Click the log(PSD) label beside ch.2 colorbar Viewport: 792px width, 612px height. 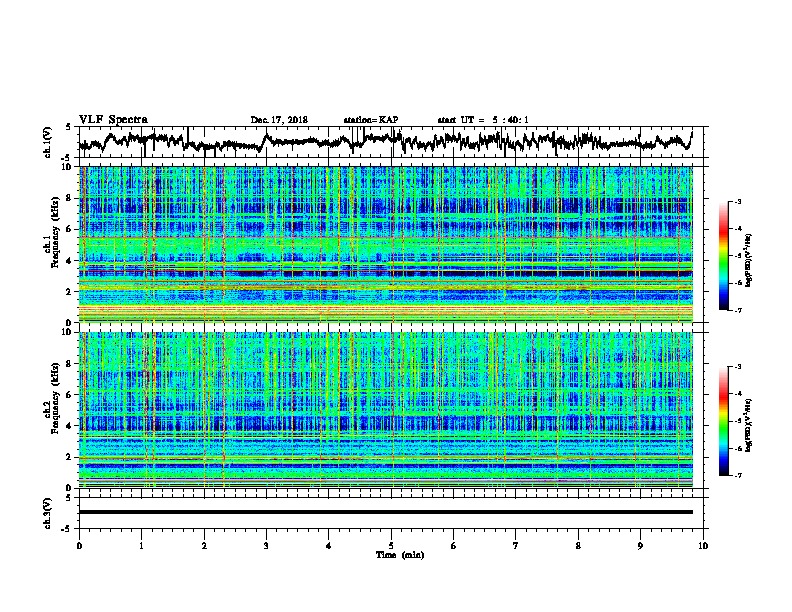(x=749, y=425)
